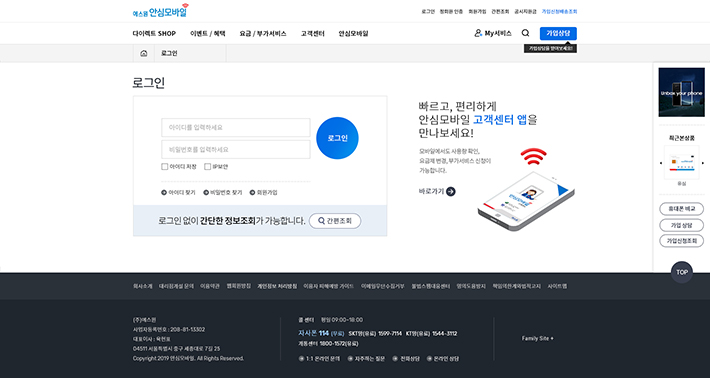Open My서비스 user menu
This screenshot has height=378, width=710.
(493, 33)
